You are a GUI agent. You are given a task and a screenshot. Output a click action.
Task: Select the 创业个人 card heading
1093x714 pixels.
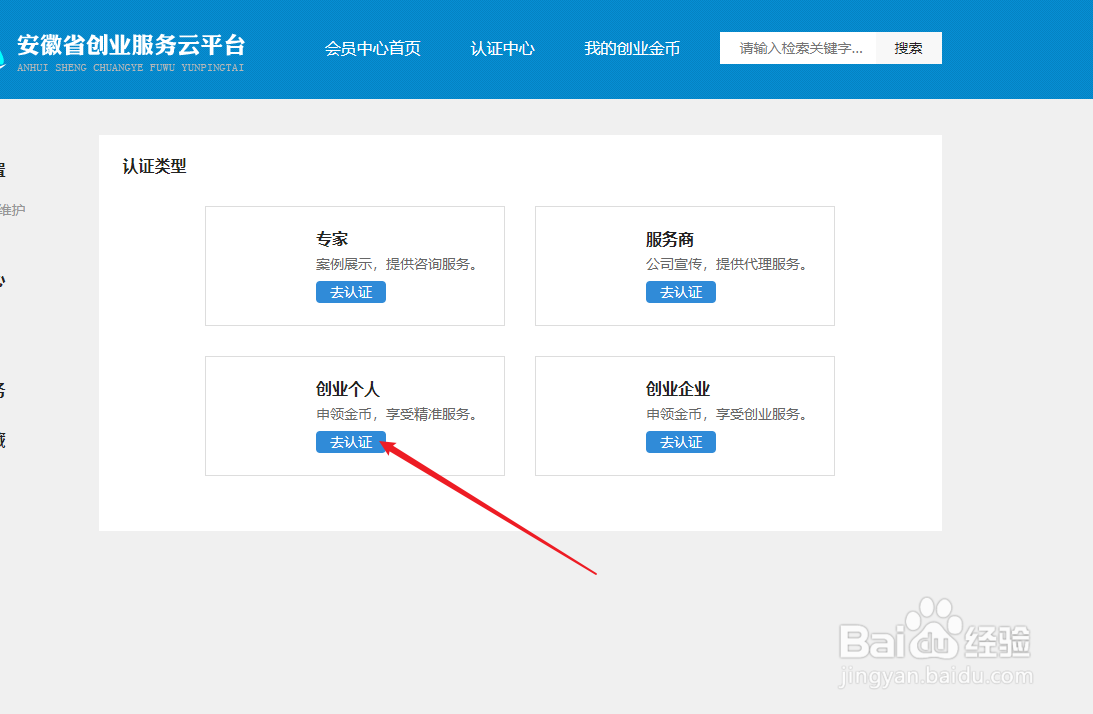point(348,389)
